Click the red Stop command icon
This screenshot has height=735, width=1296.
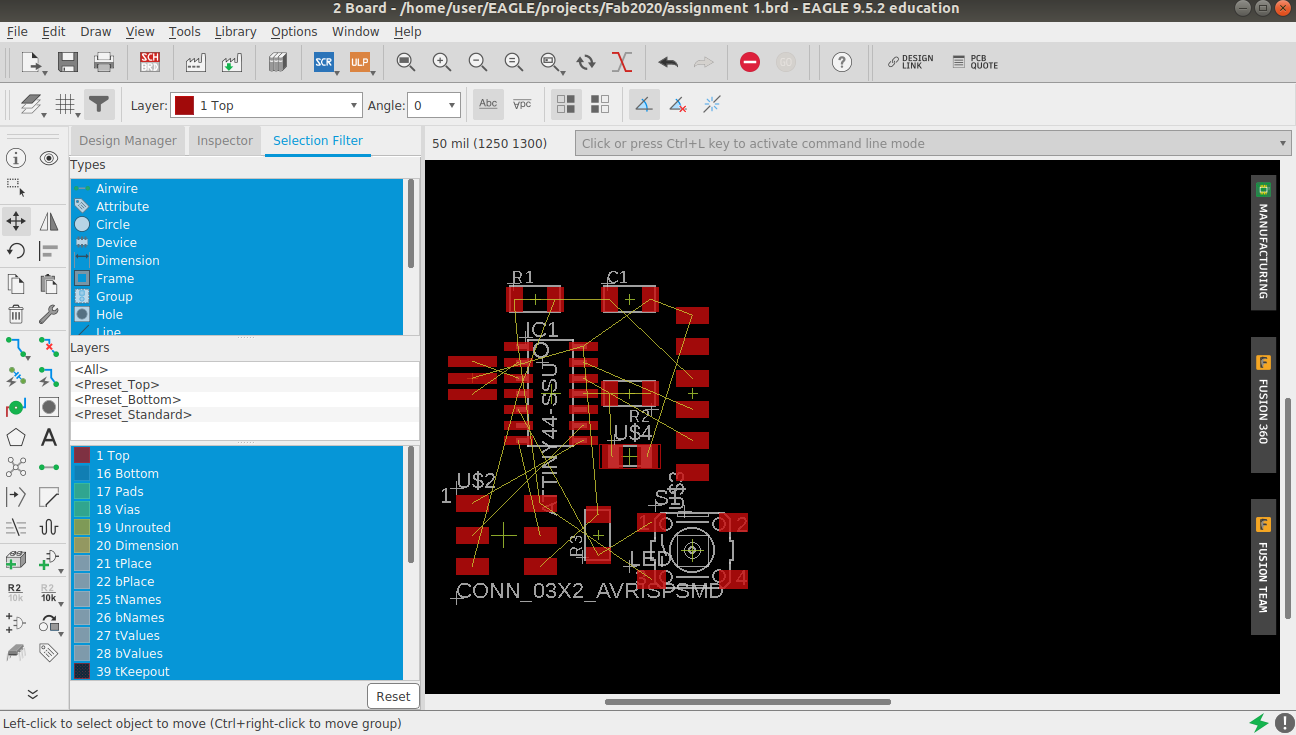point(750,62)
